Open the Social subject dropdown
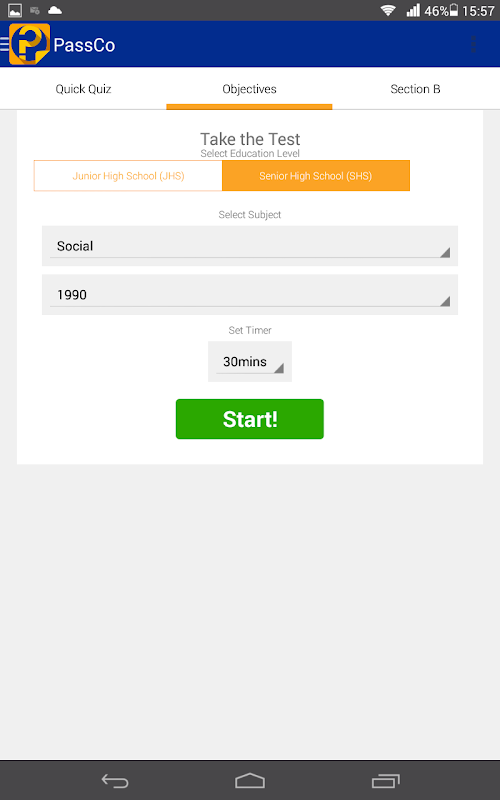500x800 pixels. [250, 246]
